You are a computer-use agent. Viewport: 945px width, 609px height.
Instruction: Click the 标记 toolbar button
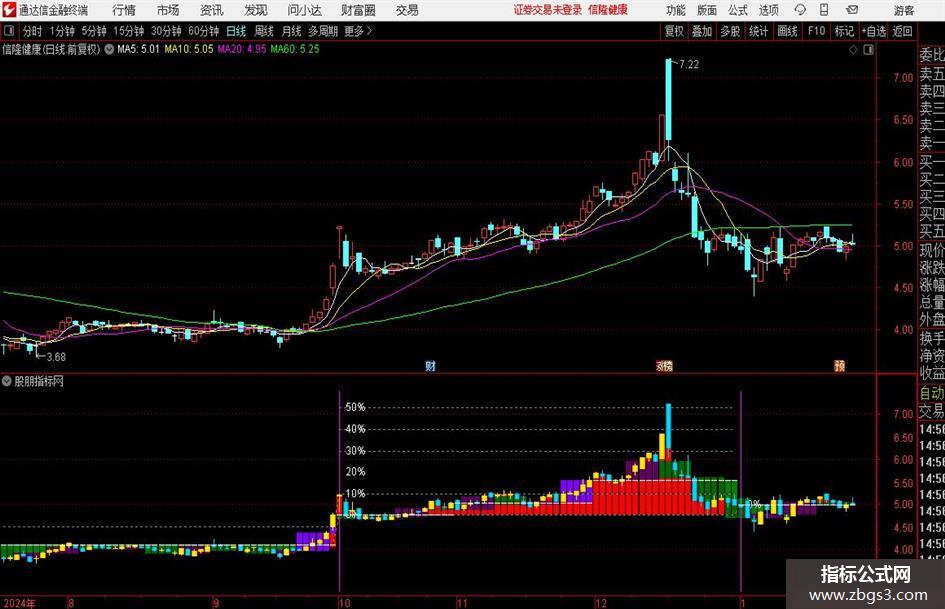(844, 31)
